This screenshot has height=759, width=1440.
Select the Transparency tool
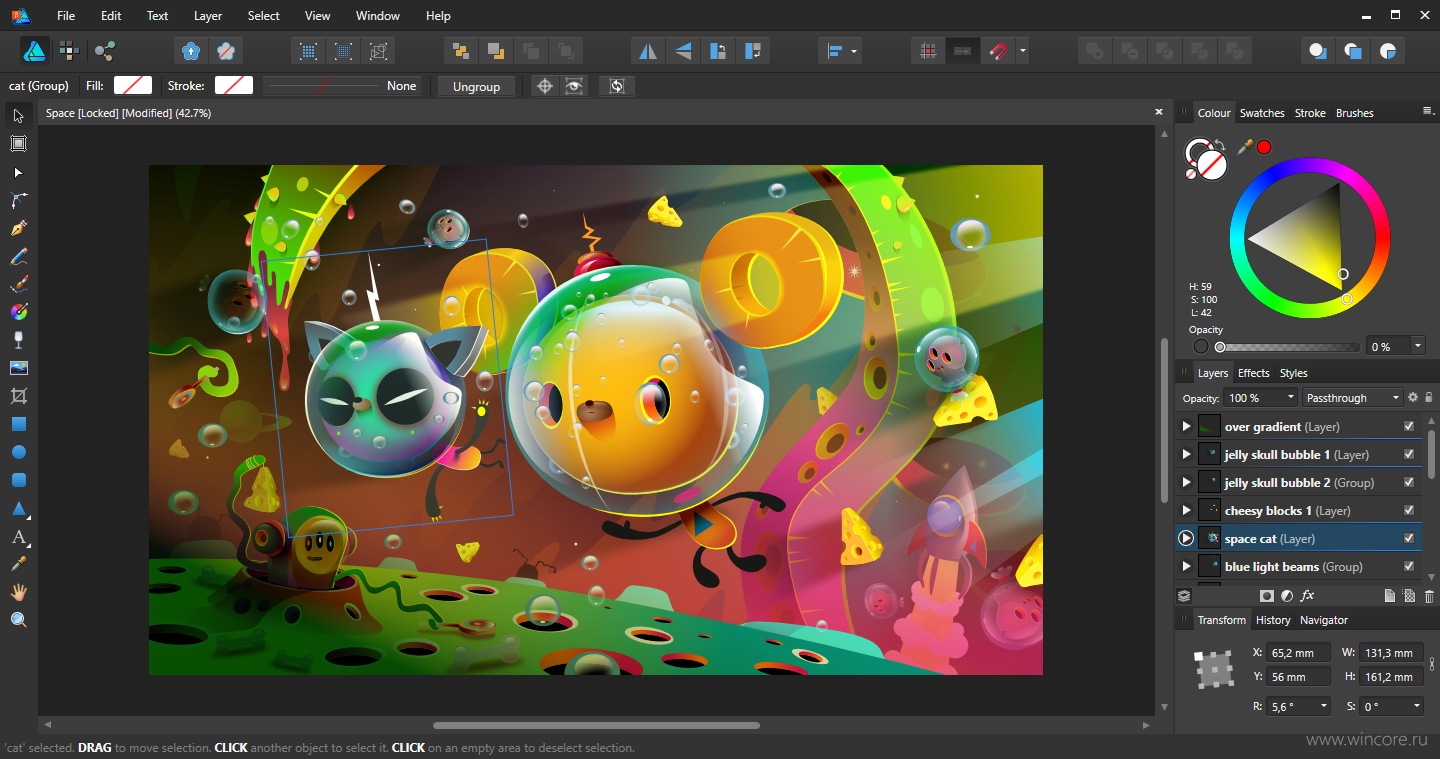pos(18,340)
